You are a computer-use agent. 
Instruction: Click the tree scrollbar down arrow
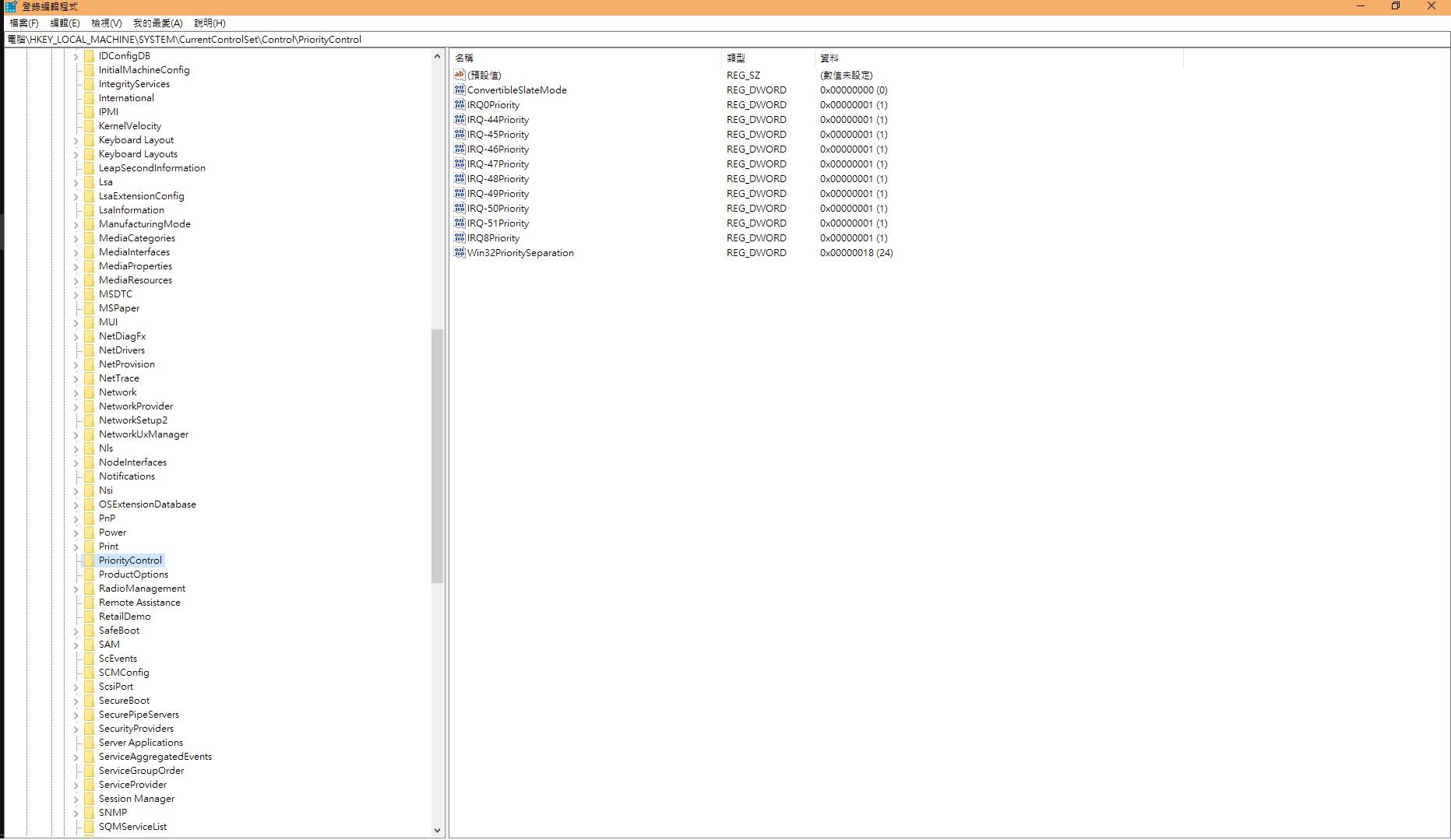(x=437, y=831)
